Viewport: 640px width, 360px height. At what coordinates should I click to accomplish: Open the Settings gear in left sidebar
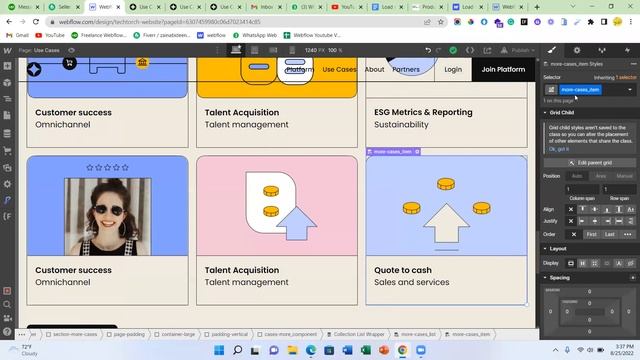click(x=7, y=184)
